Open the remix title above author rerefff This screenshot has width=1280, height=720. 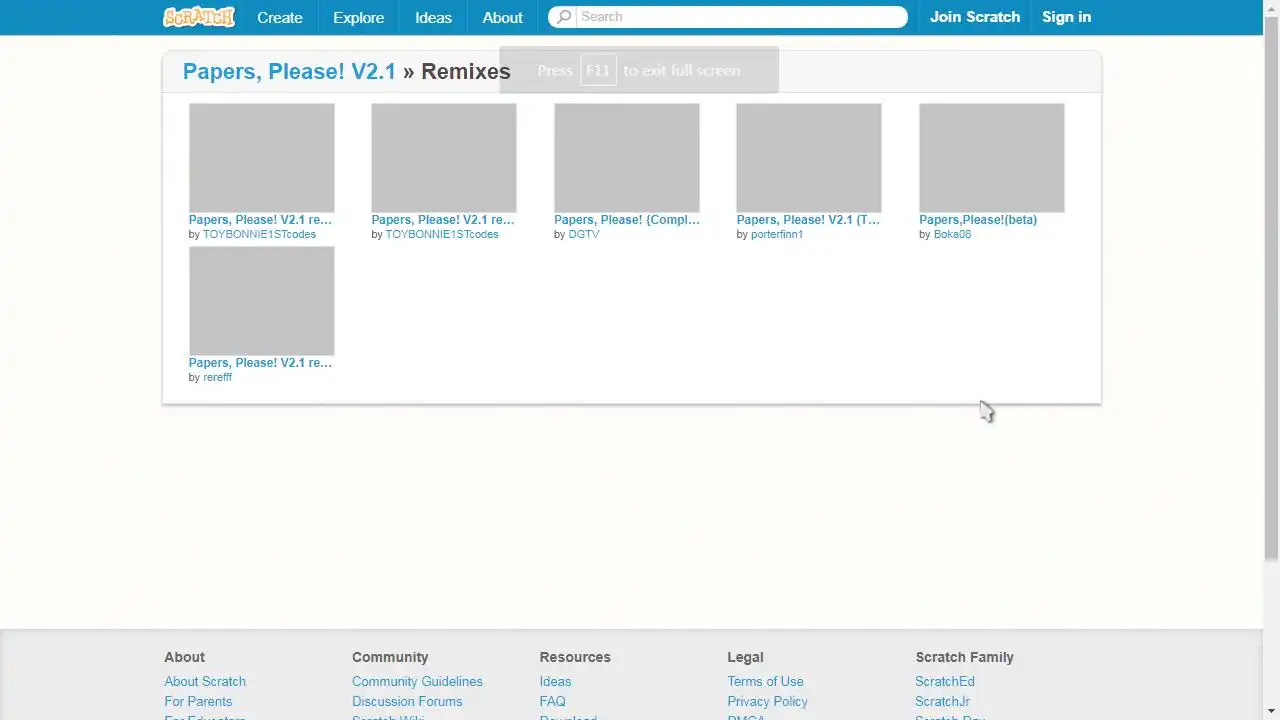(260, 363)
